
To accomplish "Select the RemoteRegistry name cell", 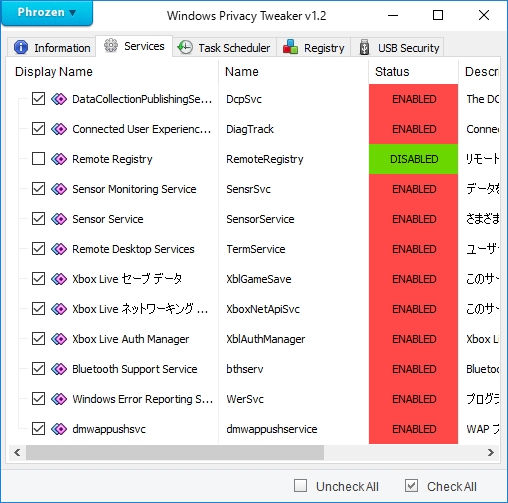I will pos(265,159).
